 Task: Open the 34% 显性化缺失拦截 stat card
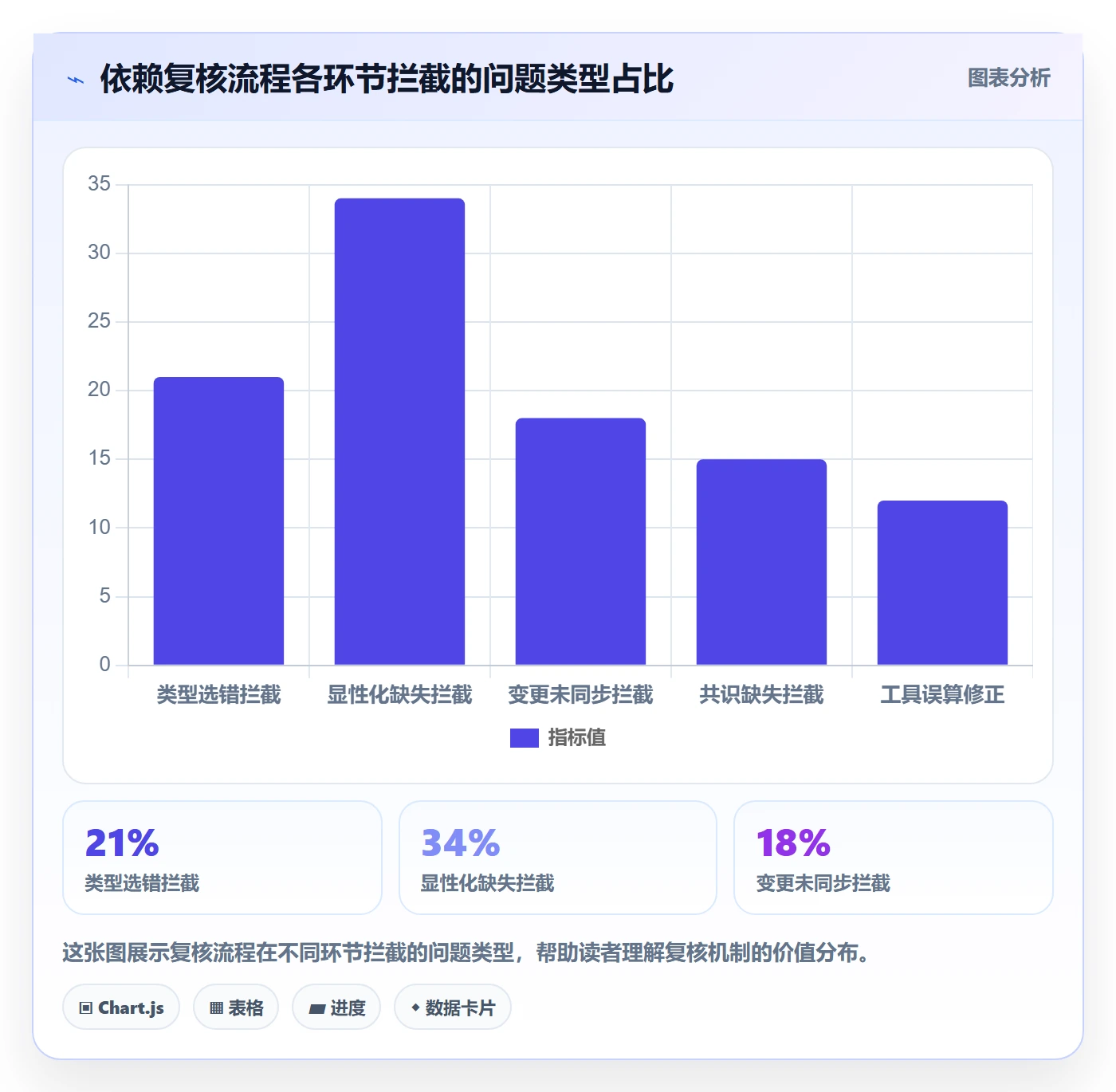pyautogui.click(x=558, y=858)
